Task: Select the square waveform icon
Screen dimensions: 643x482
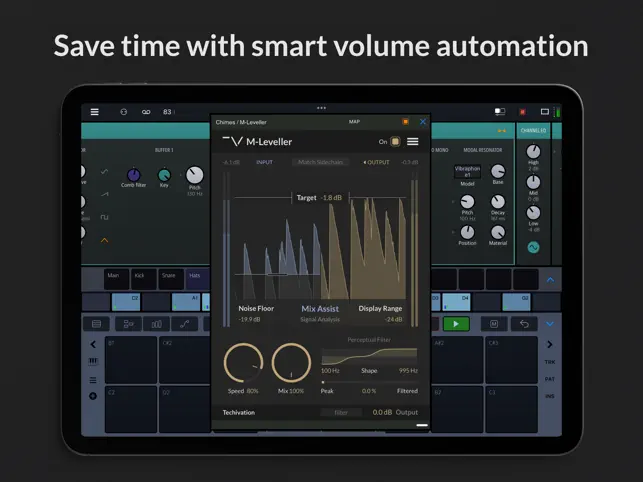Action: pos(105,217)
